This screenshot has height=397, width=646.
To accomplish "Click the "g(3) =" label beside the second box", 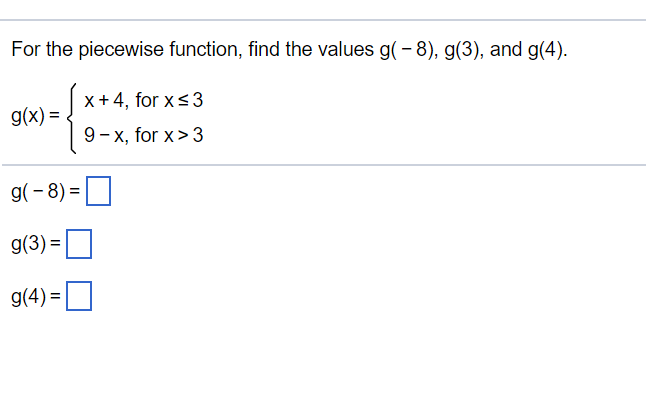I will (x=36, y=244).
